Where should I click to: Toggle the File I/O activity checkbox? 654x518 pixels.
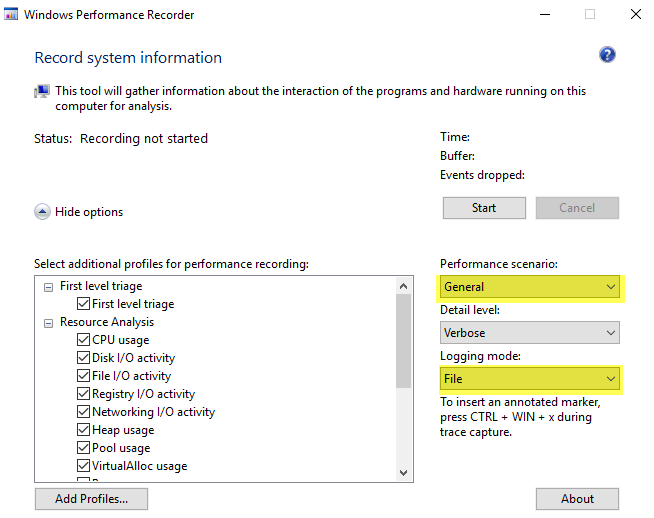pyautogui.click(x=83, y=375)
